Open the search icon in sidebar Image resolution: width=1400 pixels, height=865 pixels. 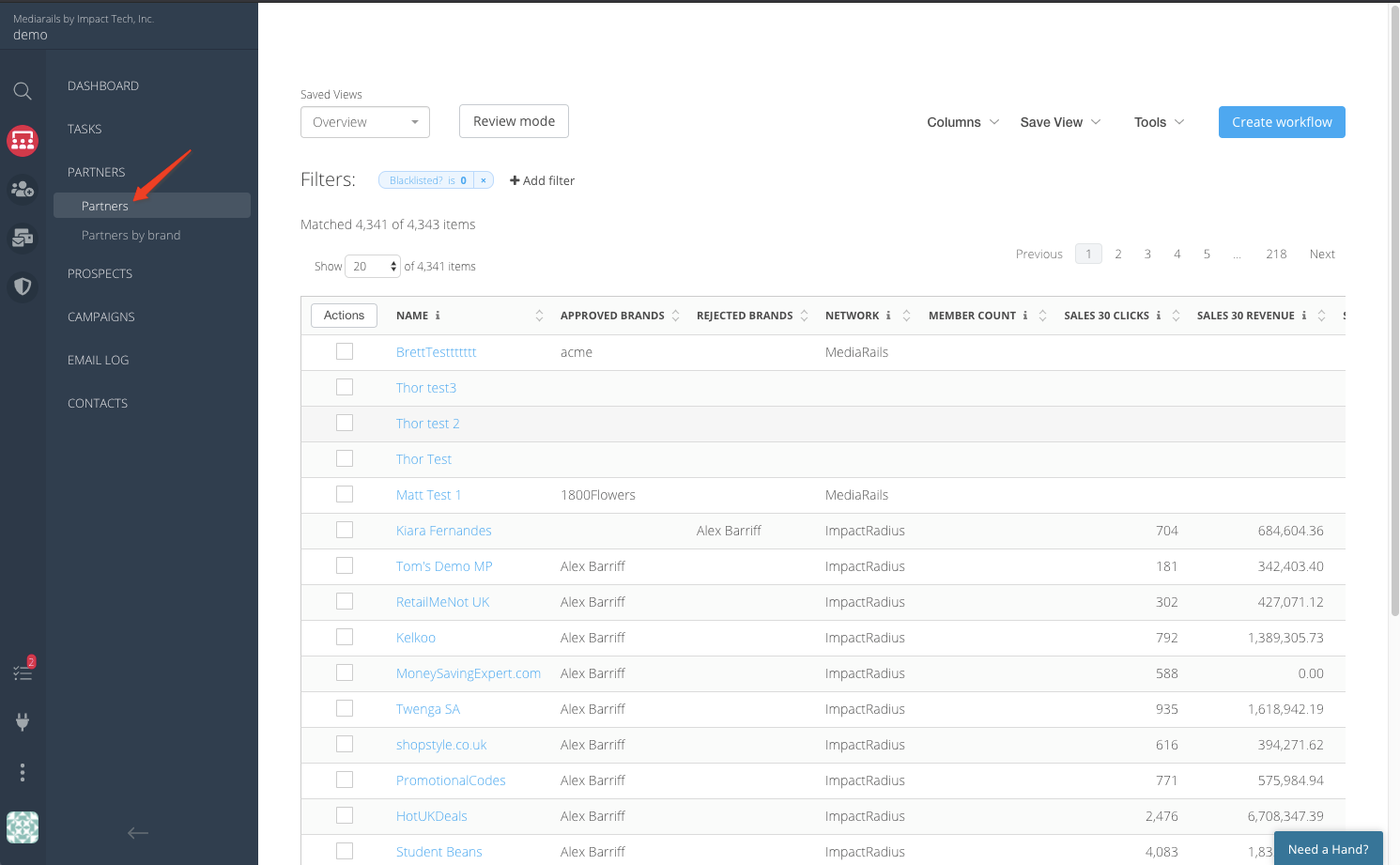pyautogui.click(x=23, y=91)
